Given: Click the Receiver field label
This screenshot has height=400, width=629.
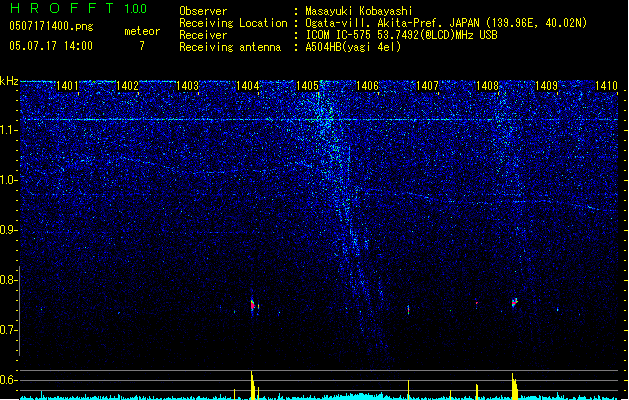Looking at the screenshot, I should point(203,35).
